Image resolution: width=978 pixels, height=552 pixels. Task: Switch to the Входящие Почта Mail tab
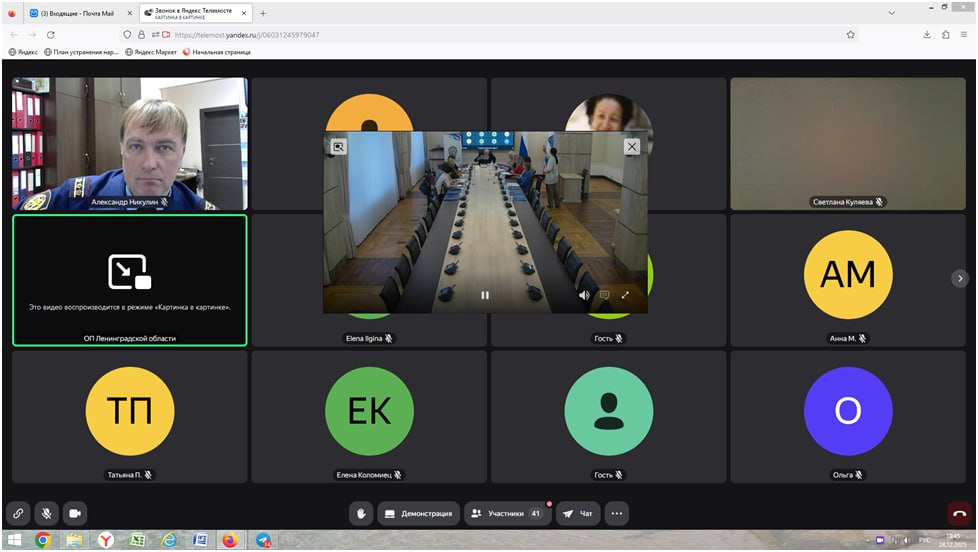pyautogui.click(x=80, y=13)
